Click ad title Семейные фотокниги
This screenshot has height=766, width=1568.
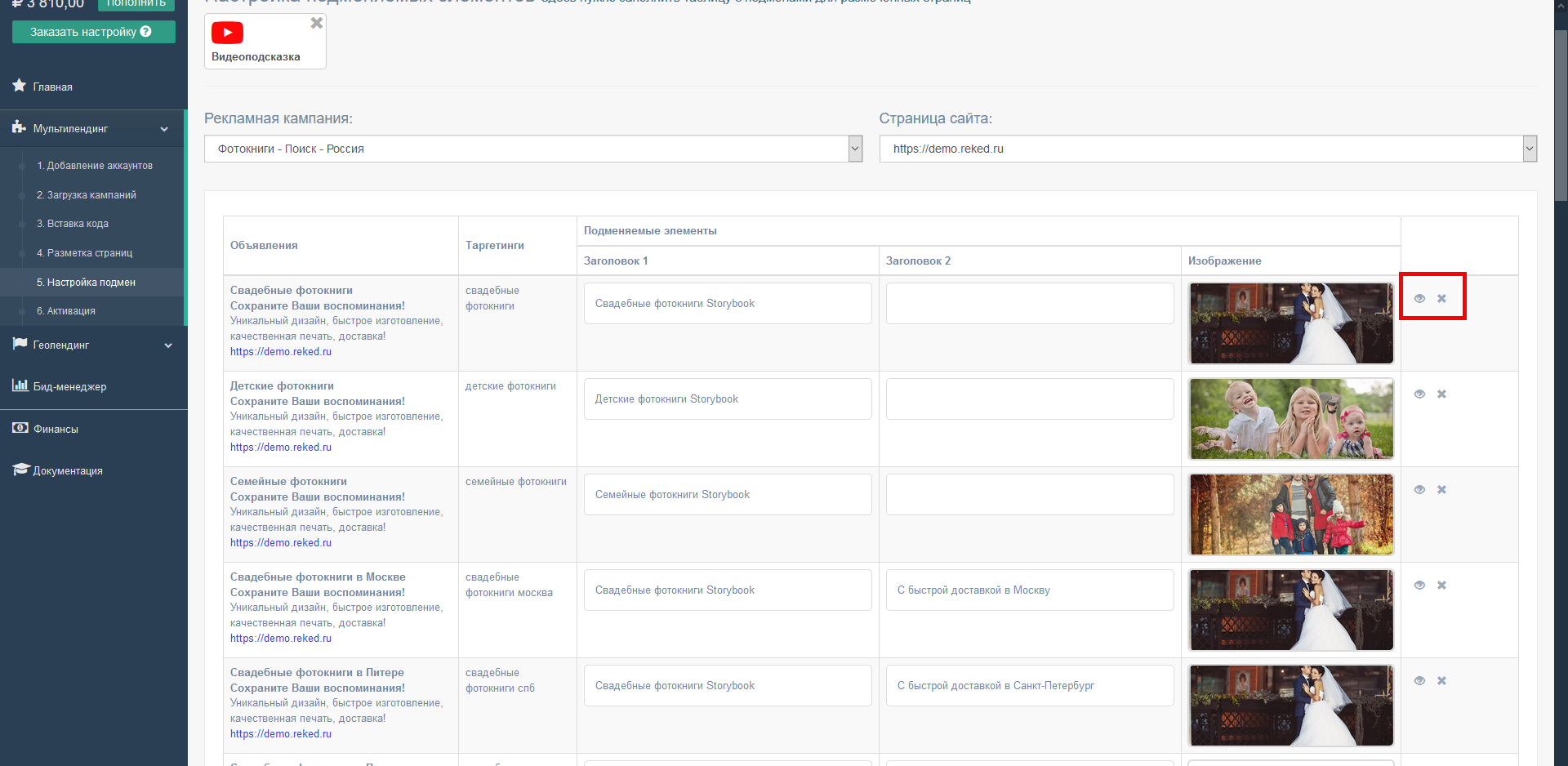pos(288,482)
